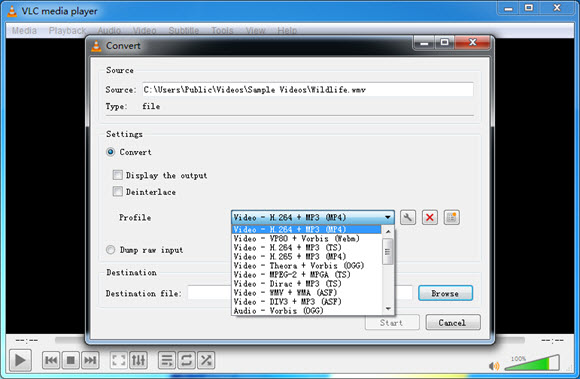The image size is (580, 379).
Task: Choose Video - DIV3 + MP3 (ASF)
Action: (x=306, y=302)
